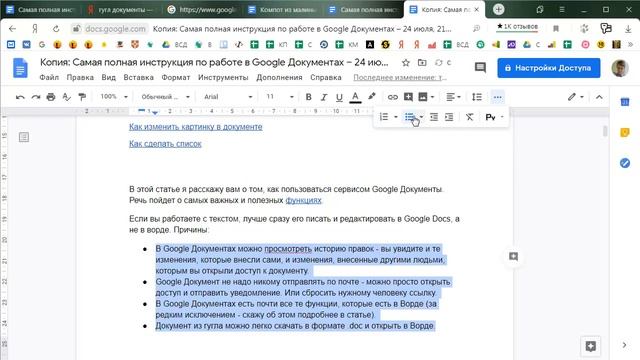Viewport: 640px width, 360px height.
Task: Follow link Как изменить картинку в документе
Action: point(196,127)
